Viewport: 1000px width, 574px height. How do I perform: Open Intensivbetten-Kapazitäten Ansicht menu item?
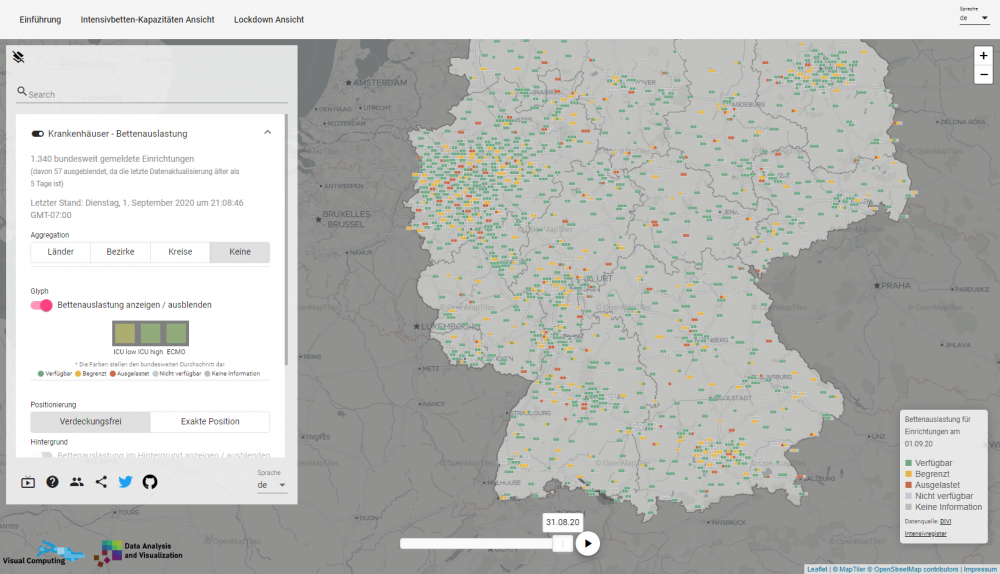point(147,20)
